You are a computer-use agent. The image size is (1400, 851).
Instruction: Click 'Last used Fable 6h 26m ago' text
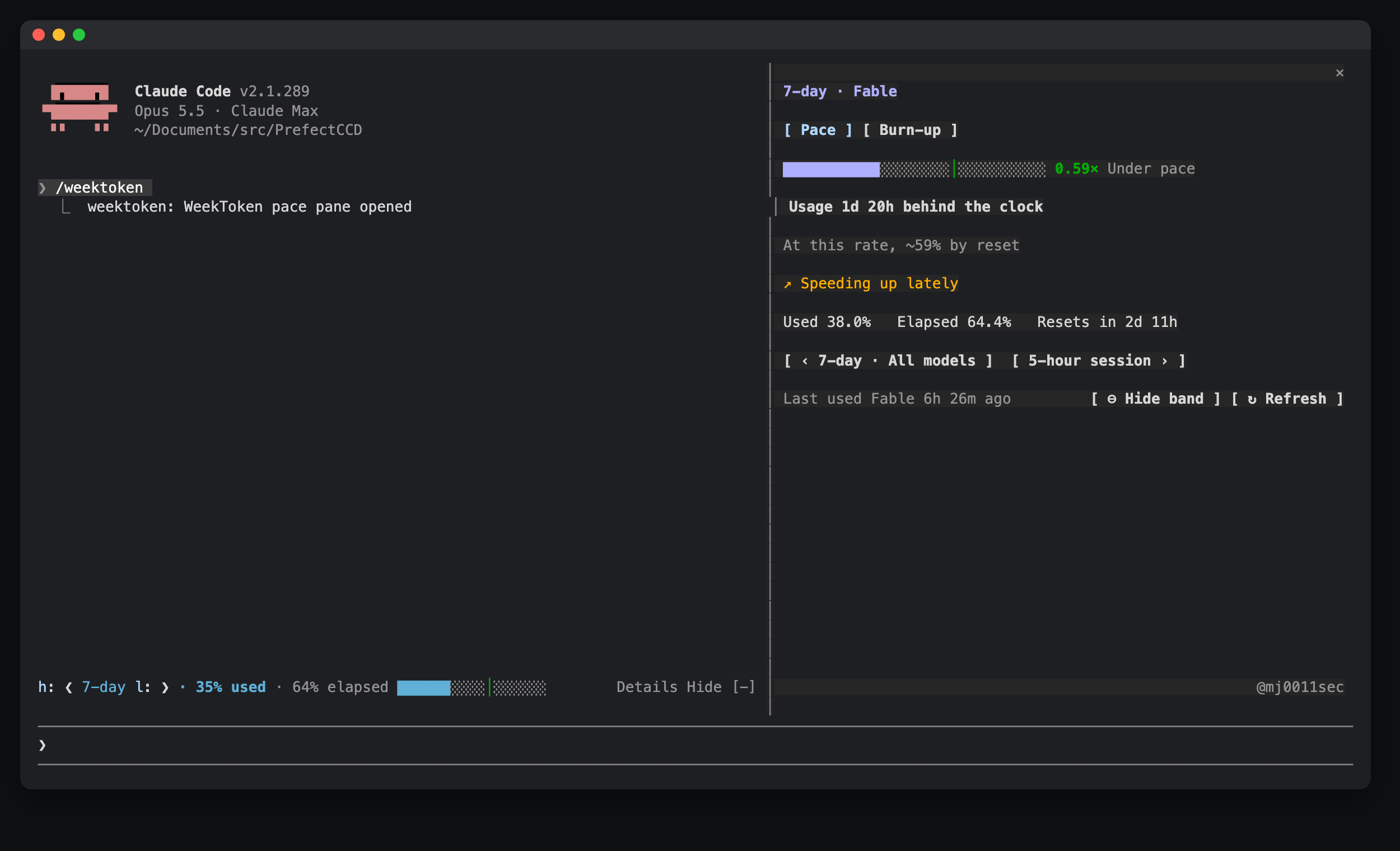coord(897,399)
